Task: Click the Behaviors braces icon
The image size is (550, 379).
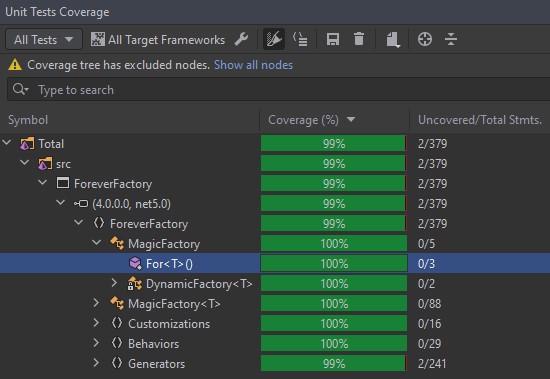Action: 117,343
